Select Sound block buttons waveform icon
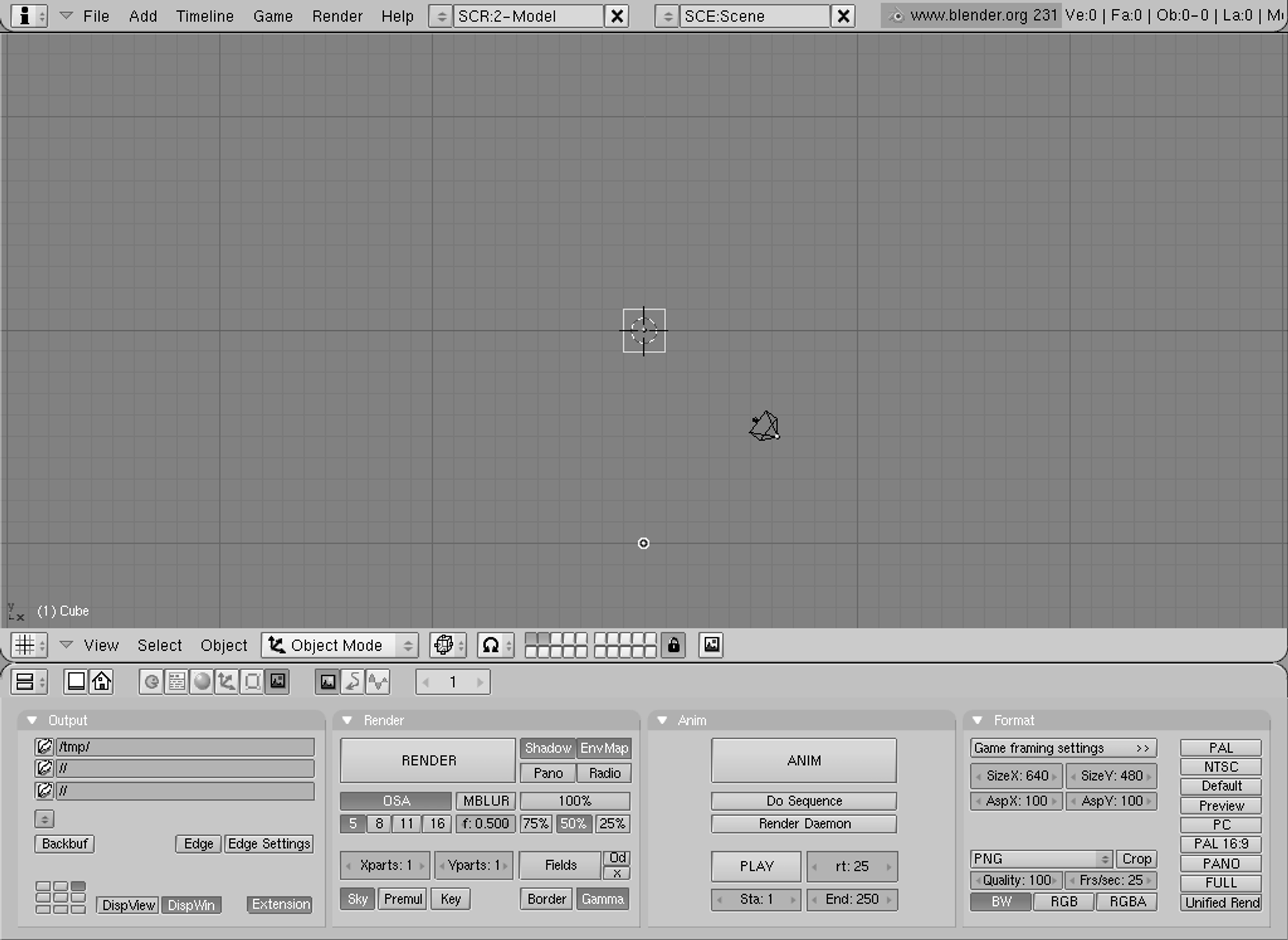Viewport: 1288px width, 940px height. coord(378,682)
